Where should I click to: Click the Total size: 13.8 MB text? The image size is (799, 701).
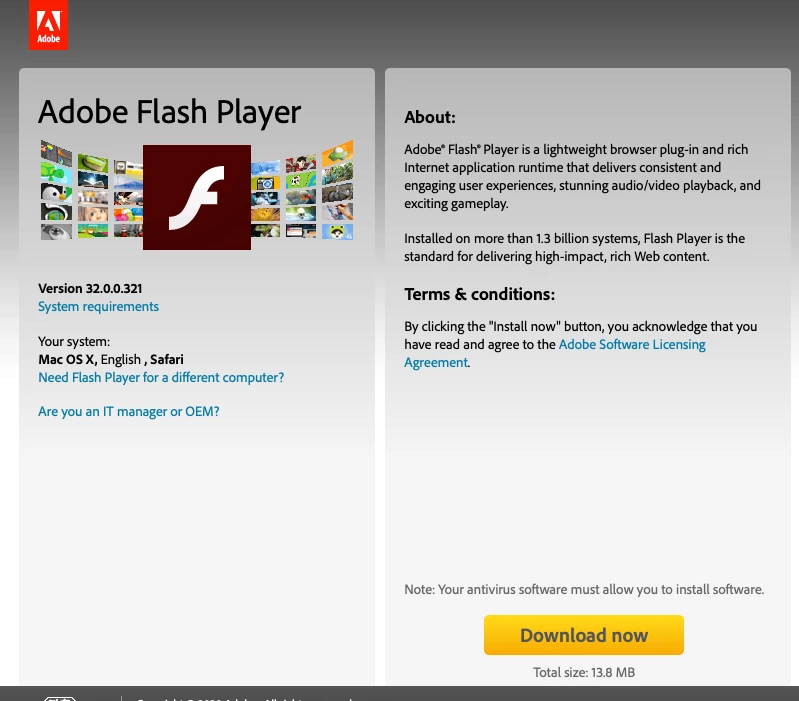tap(584, 672)
